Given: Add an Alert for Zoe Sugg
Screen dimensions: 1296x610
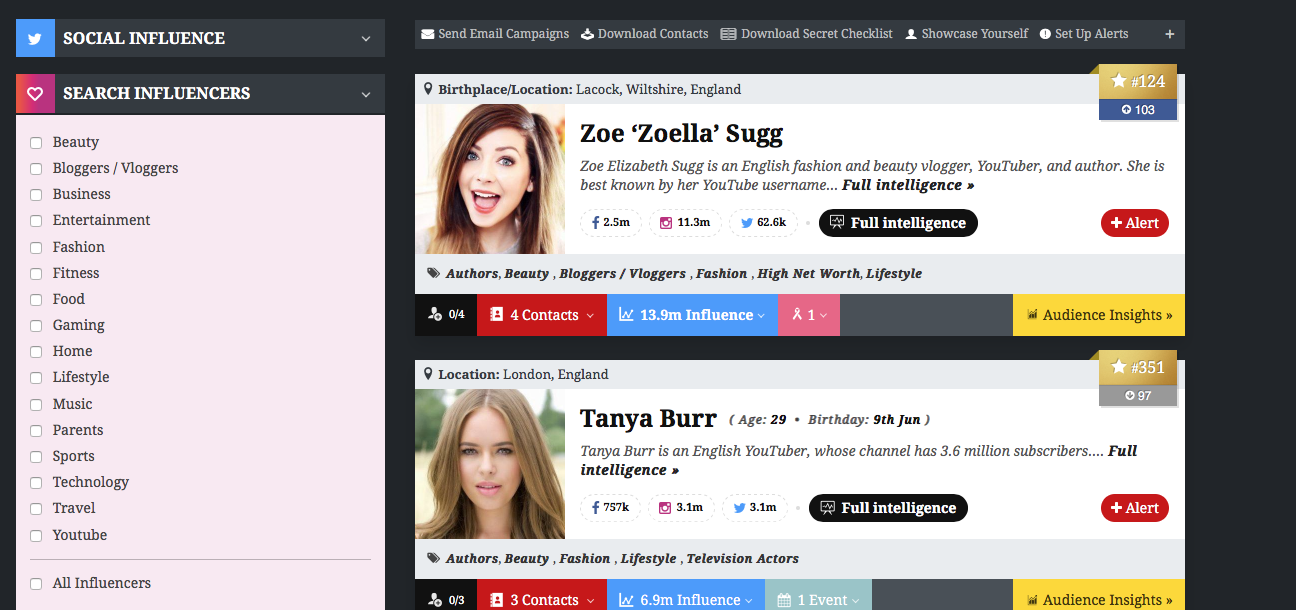Looking at the screenshot, I should (x=1135, y=223).
